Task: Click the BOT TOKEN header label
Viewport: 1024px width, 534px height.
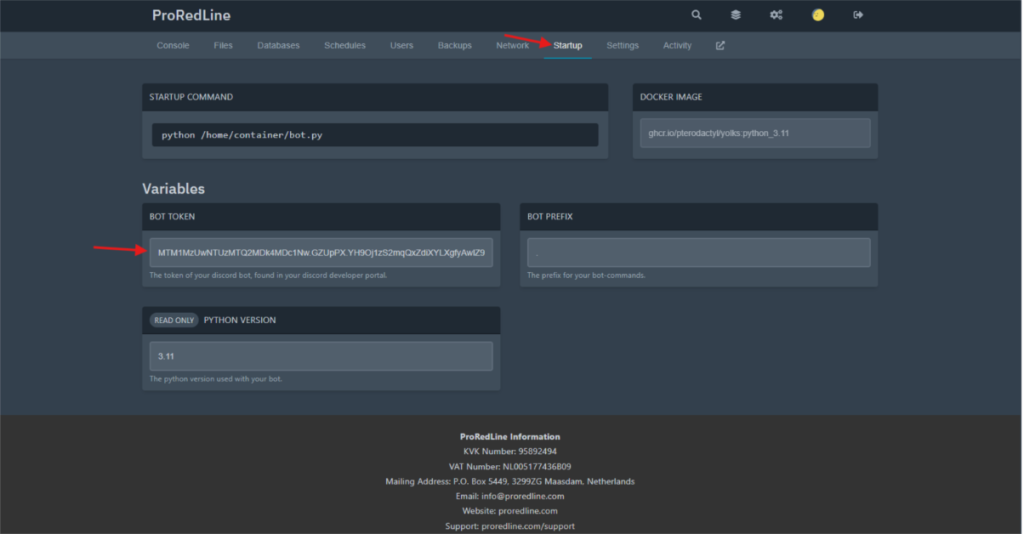Action: point(172,216)
